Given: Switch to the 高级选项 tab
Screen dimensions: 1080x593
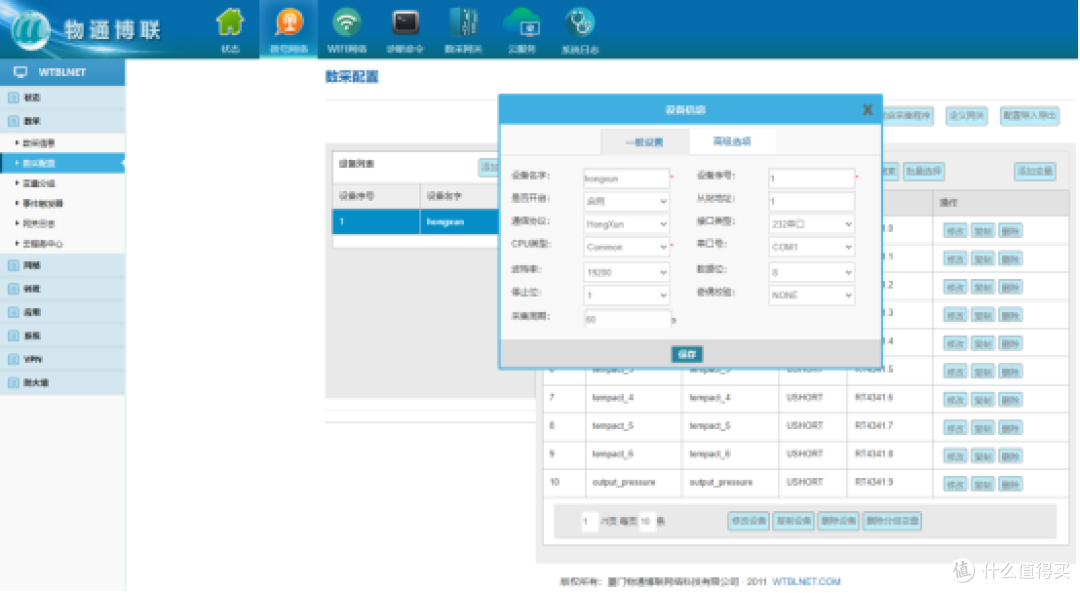Looking at the screenshot, I should click(731, 141).
